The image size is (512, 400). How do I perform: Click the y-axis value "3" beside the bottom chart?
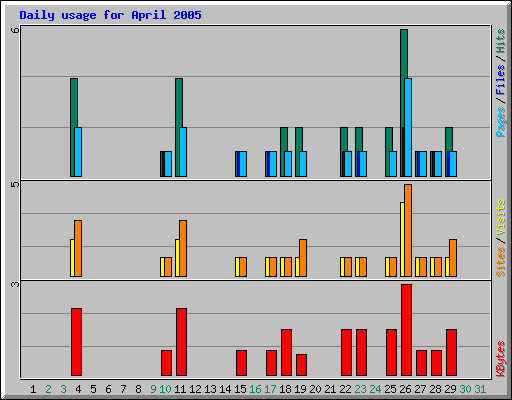click(x=15, y=284)
